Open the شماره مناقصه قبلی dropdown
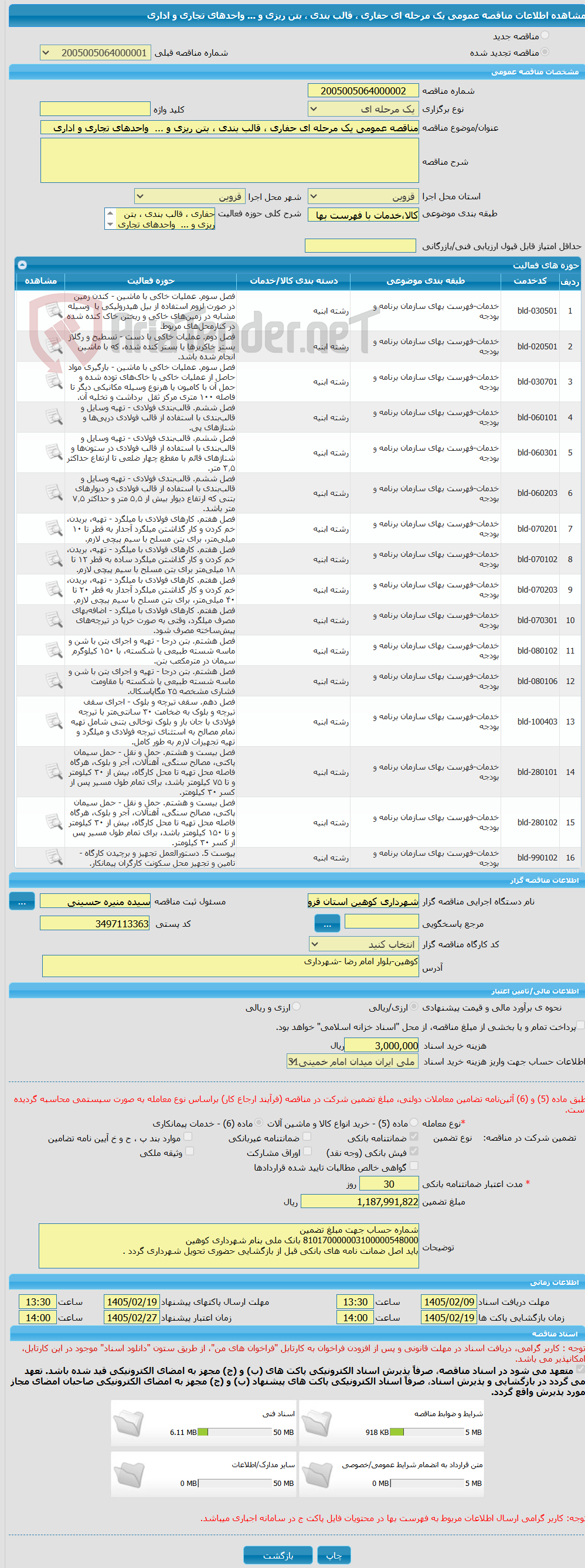The width and height of the screenshot is (585, 1568). point(95,53)
